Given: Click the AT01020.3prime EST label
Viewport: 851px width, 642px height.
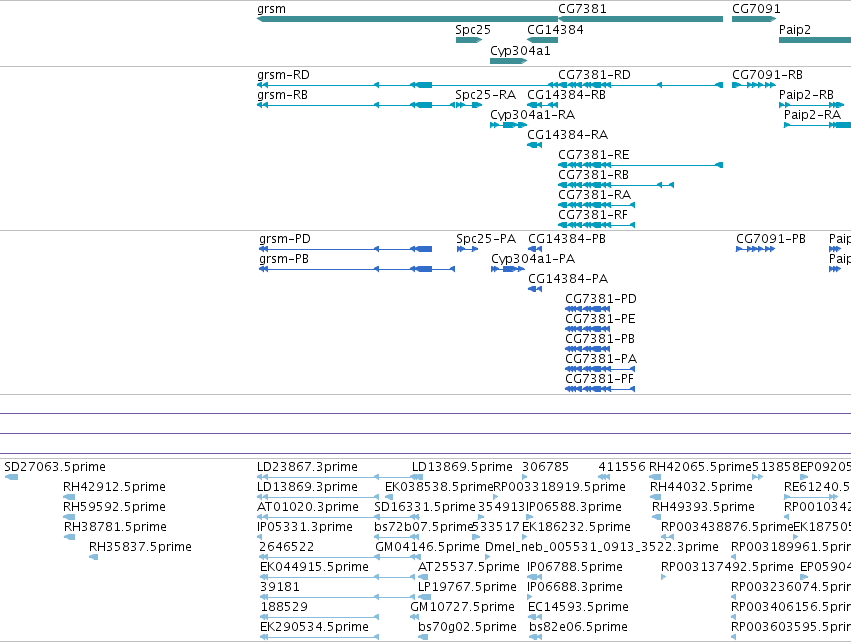Looking at the screenshot, I should pos(308,507).
